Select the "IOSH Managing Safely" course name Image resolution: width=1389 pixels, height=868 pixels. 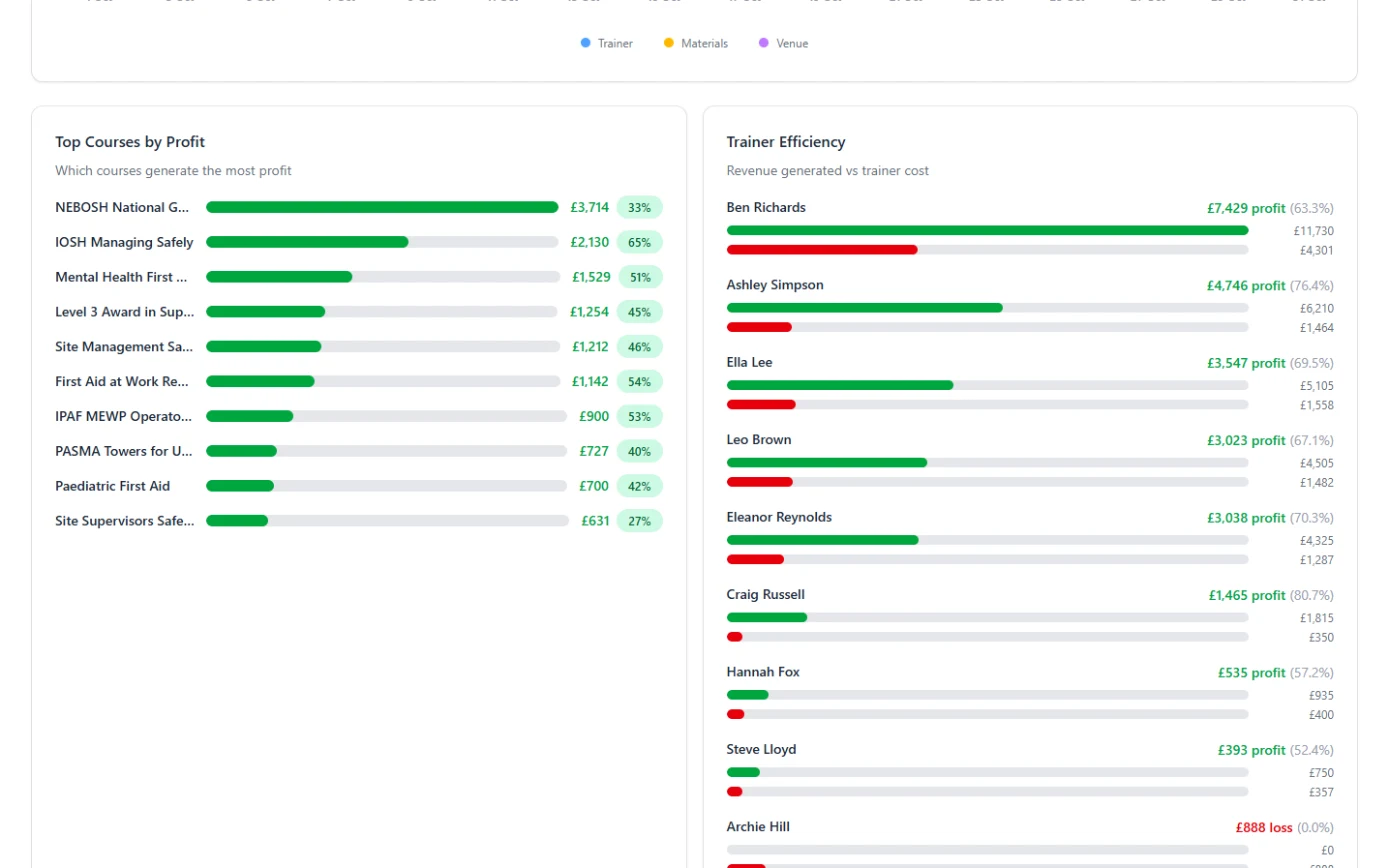(124, 242)
